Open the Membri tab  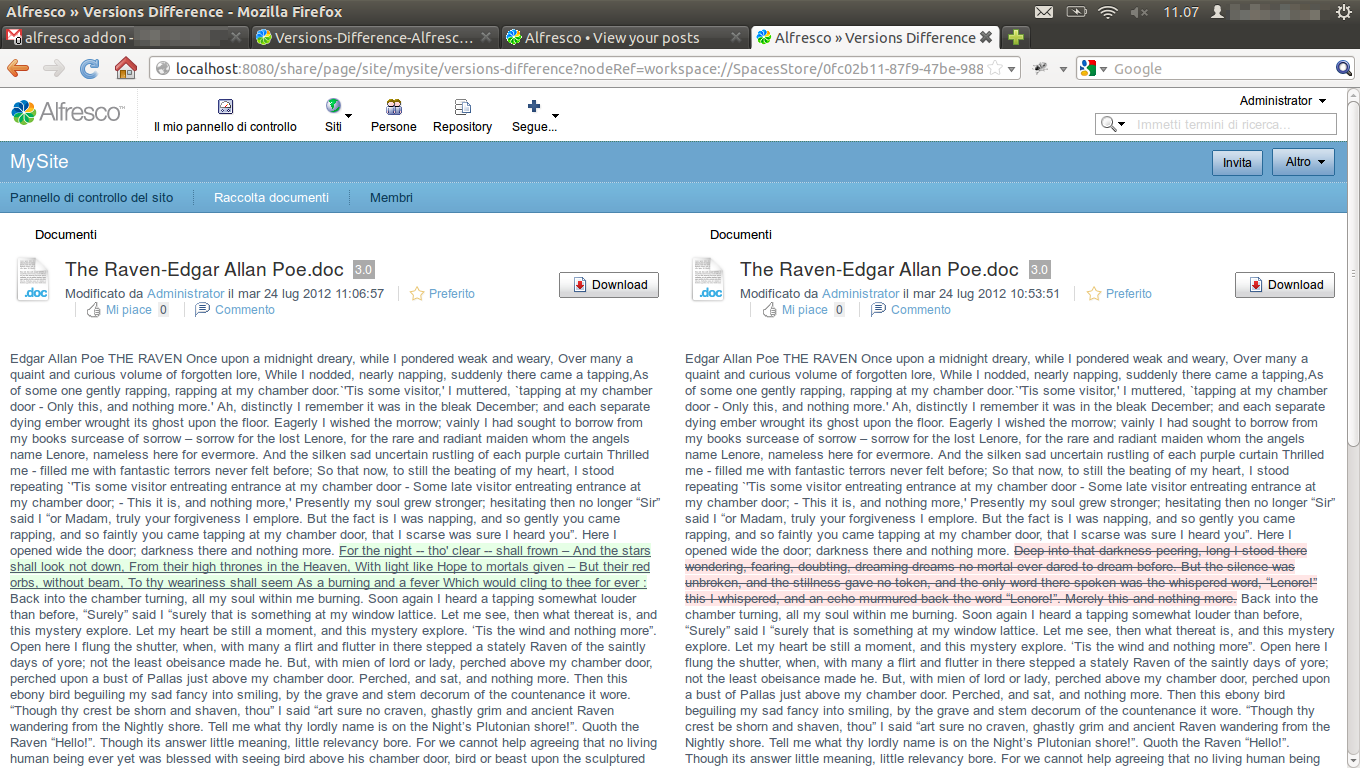tap(391, 198)
